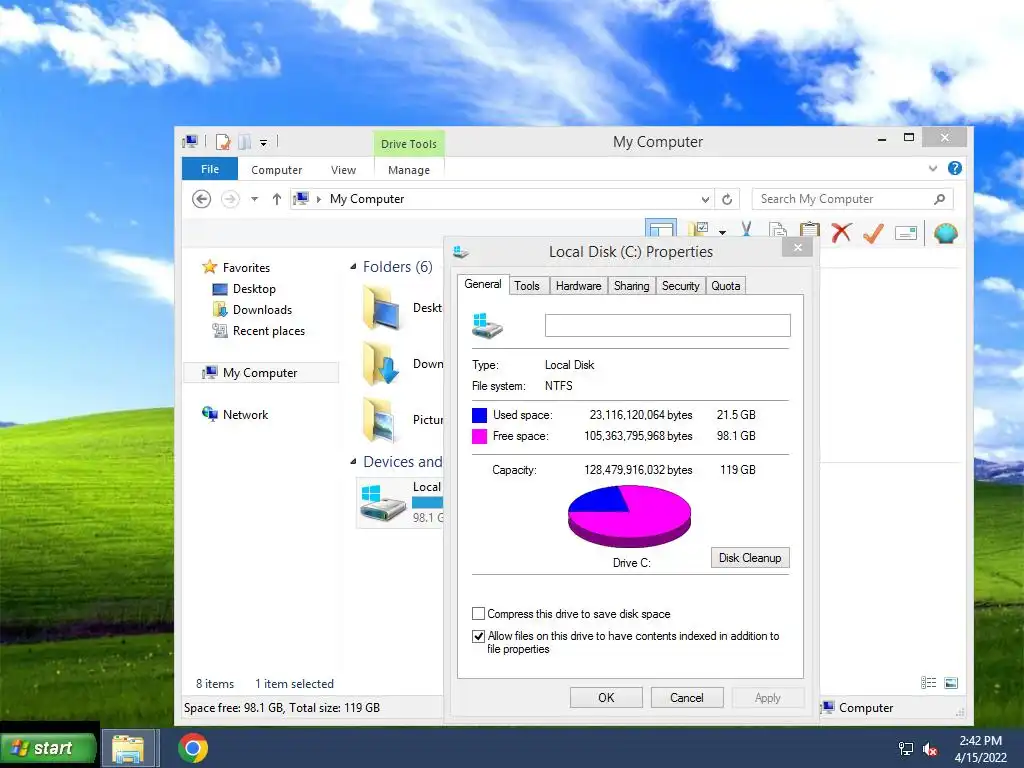Refresh the My Computer view
Screen dimensions: 1024x768
pos(727,199)
